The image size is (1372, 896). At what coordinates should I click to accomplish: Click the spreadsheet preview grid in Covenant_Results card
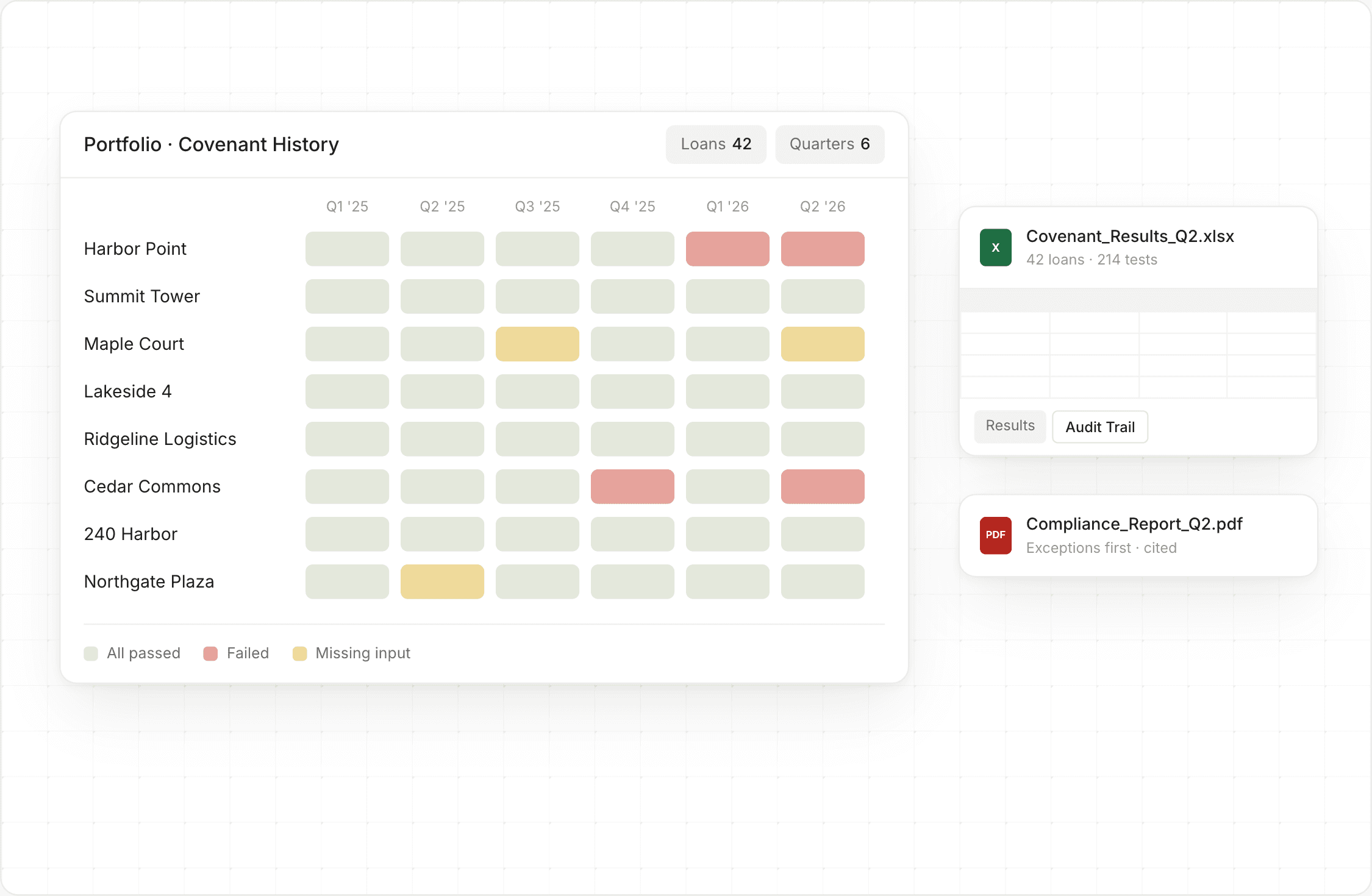pyautogui.click(x=1138, y=343)
